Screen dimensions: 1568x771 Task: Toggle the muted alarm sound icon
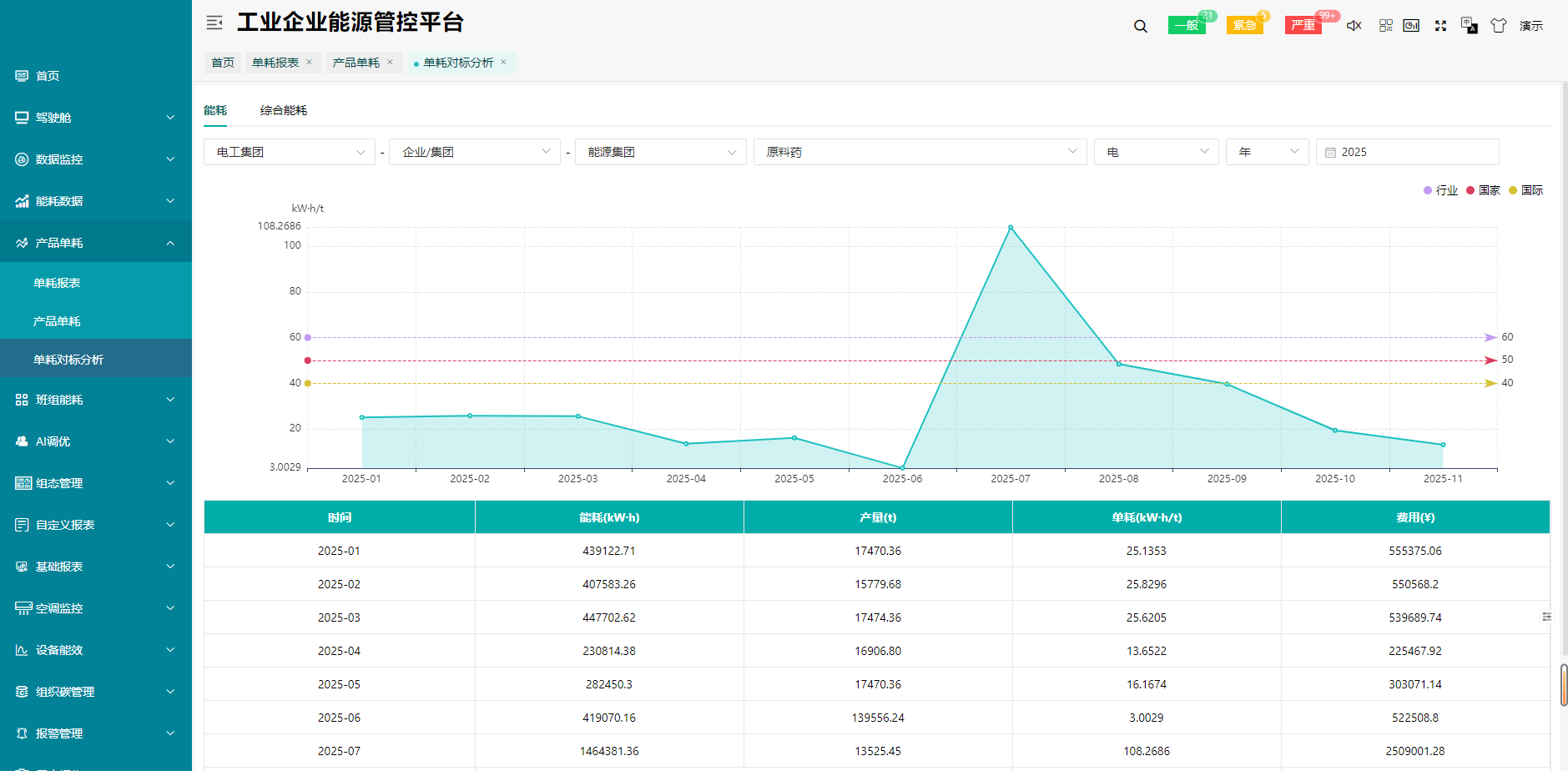click(1354, 26)
